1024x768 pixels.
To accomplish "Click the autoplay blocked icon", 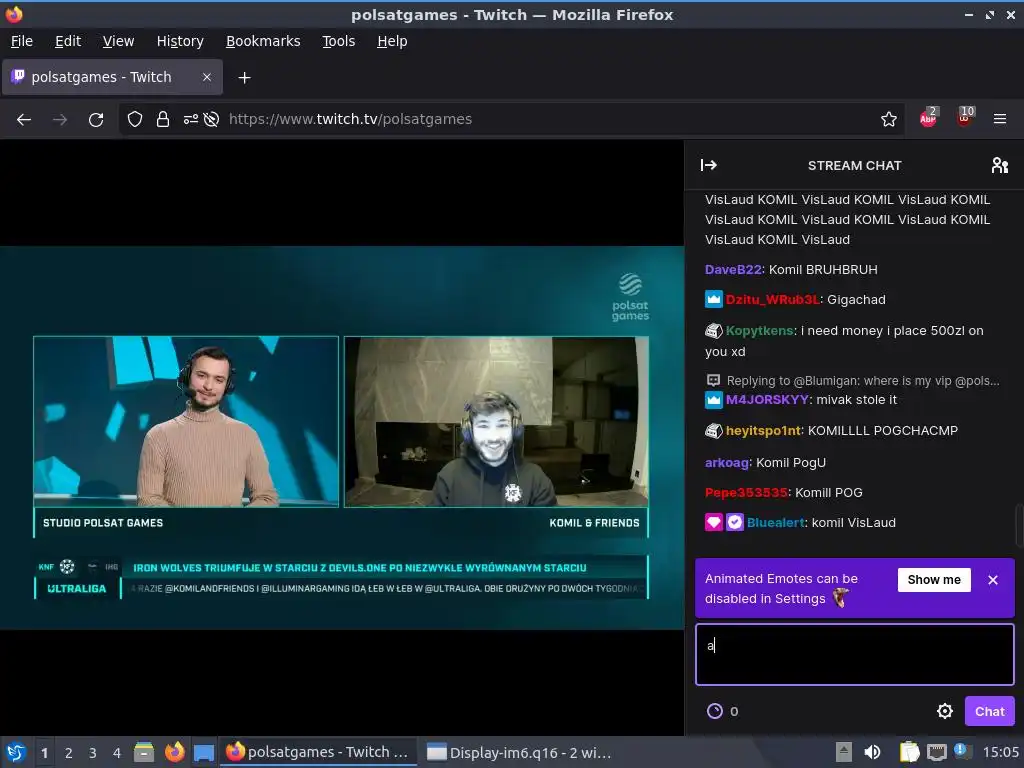I will (x=211, y=120).
